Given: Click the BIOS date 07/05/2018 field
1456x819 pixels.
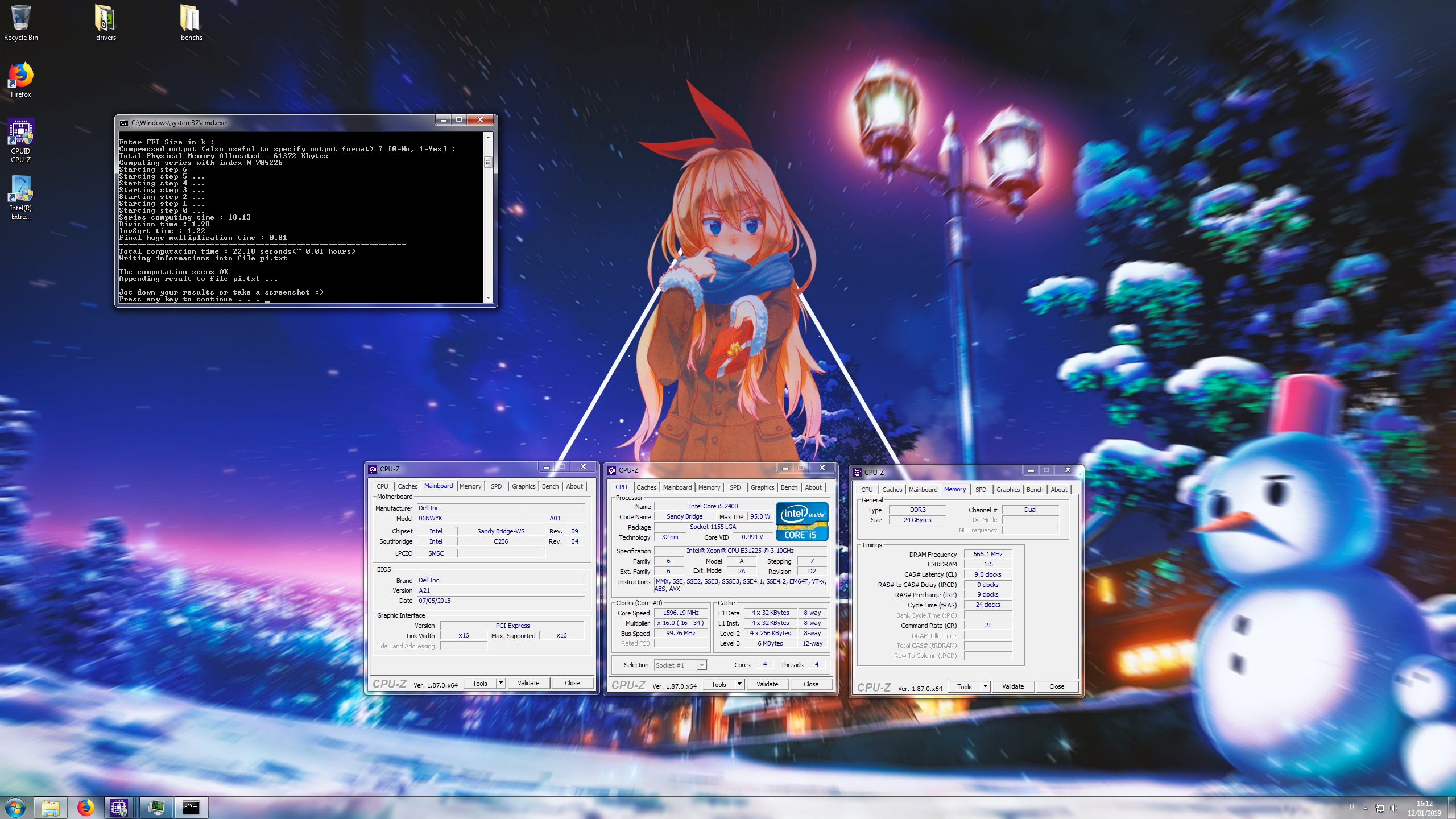Looking at the screenshot, I should [500, 601].
